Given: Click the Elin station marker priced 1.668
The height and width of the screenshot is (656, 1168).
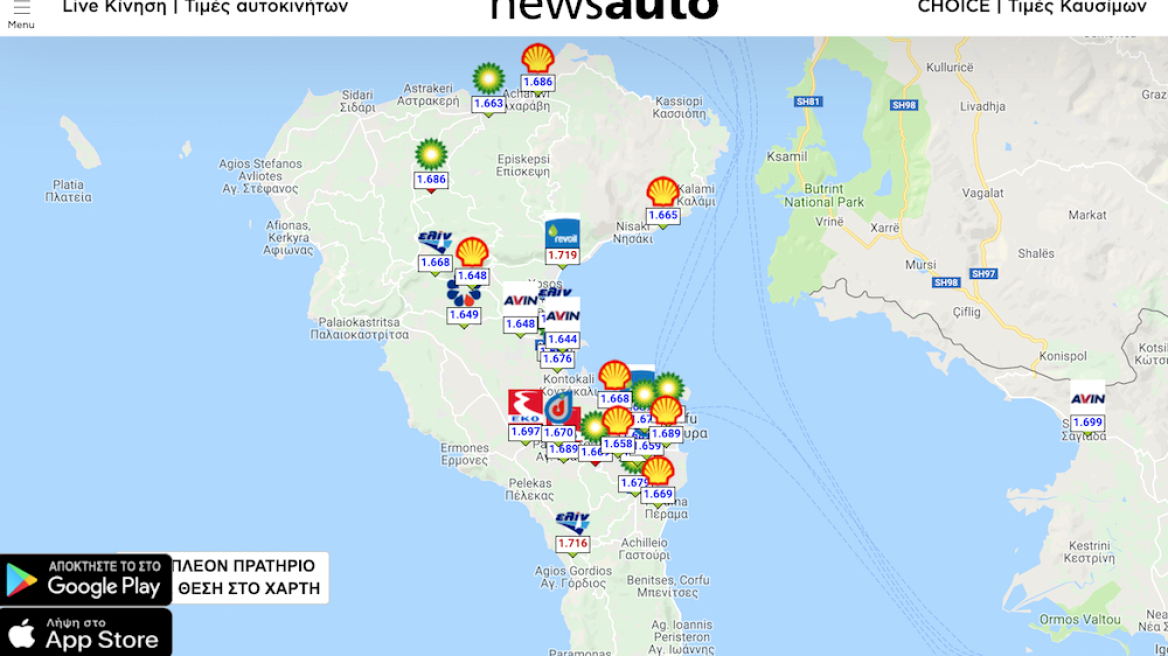Looking at the screenshot, I should [x=435, y=242].
